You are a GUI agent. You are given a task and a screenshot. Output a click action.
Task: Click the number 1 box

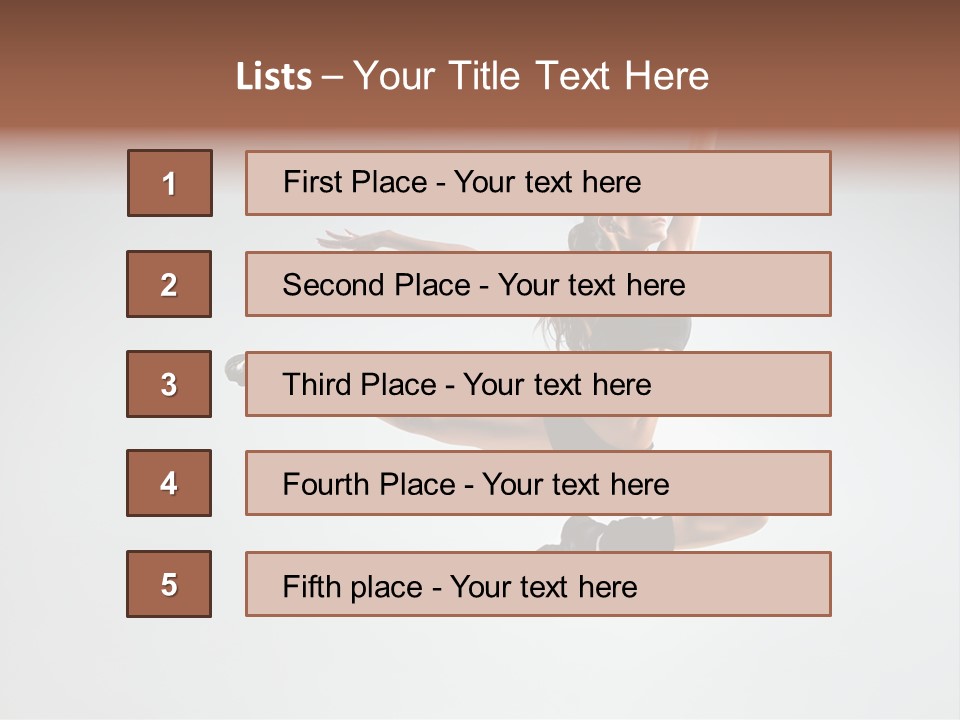pyautogui.click(x=170, y=183)
